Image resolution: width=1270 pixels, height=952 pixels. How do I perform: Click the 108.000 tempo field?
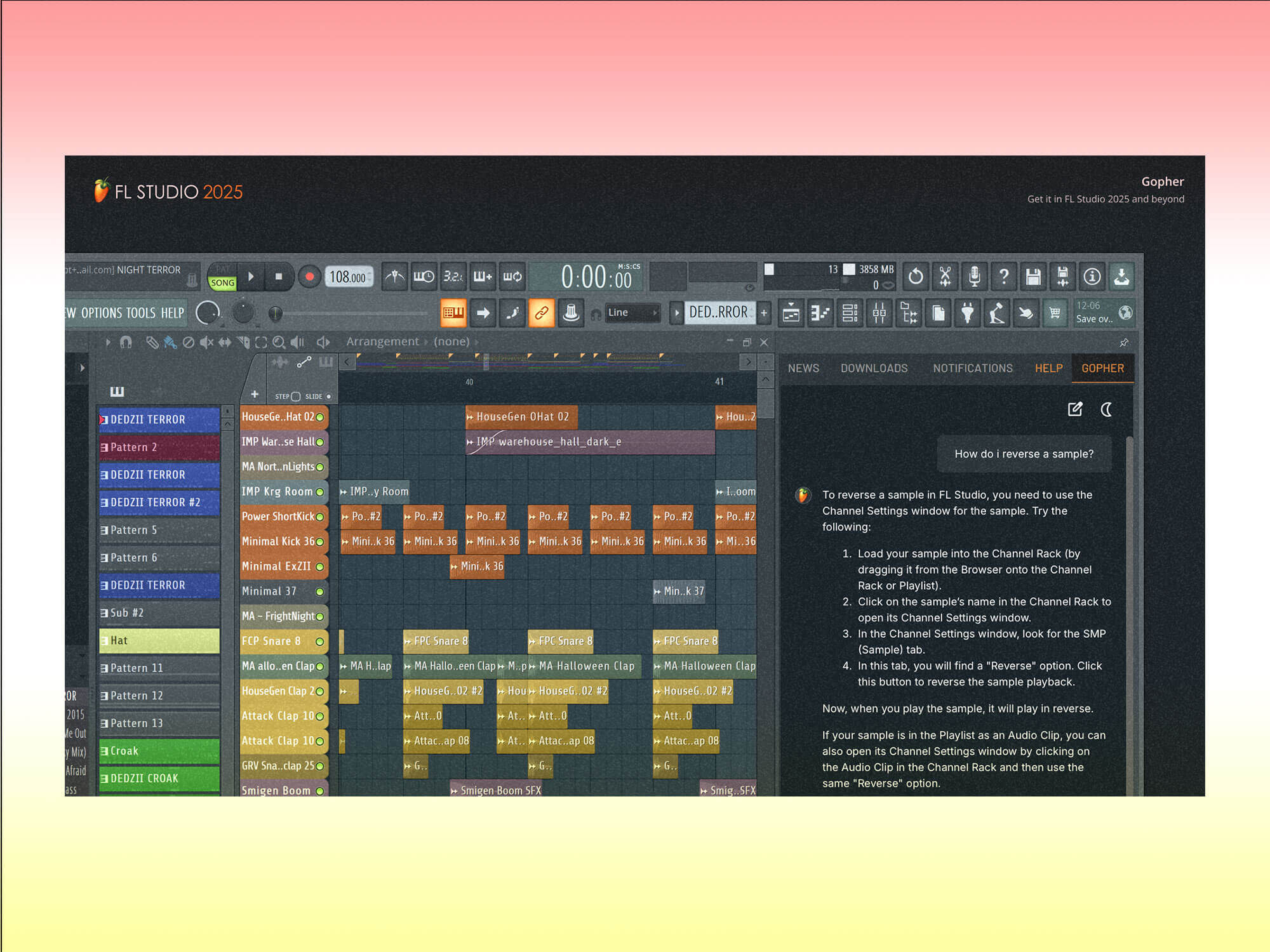coord(348,277)
